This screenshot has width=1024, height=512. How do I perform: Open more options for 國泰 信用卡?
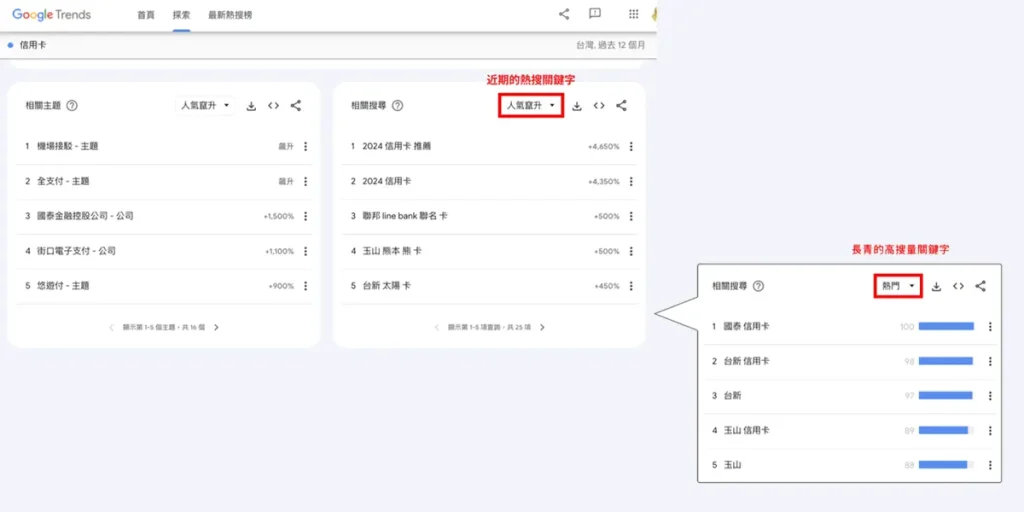point(990,327)
